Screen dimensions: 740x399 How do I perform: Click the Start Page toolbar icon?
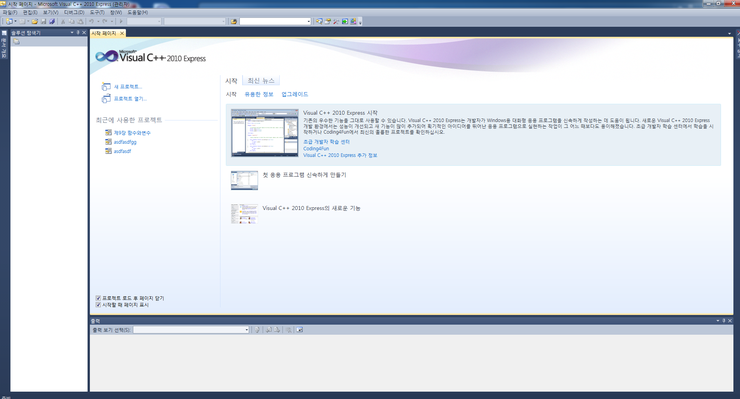[345, 21]
